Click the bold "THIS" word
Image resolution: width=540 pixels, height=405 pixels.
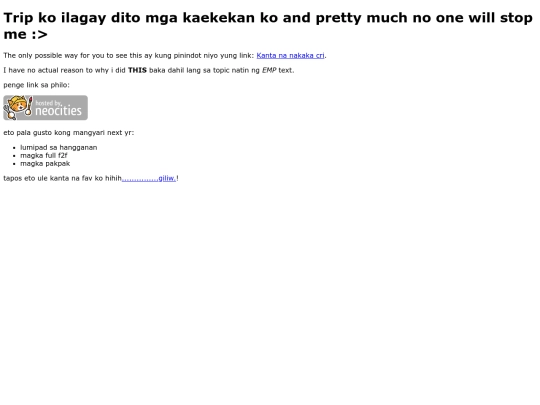coord(137,70)
